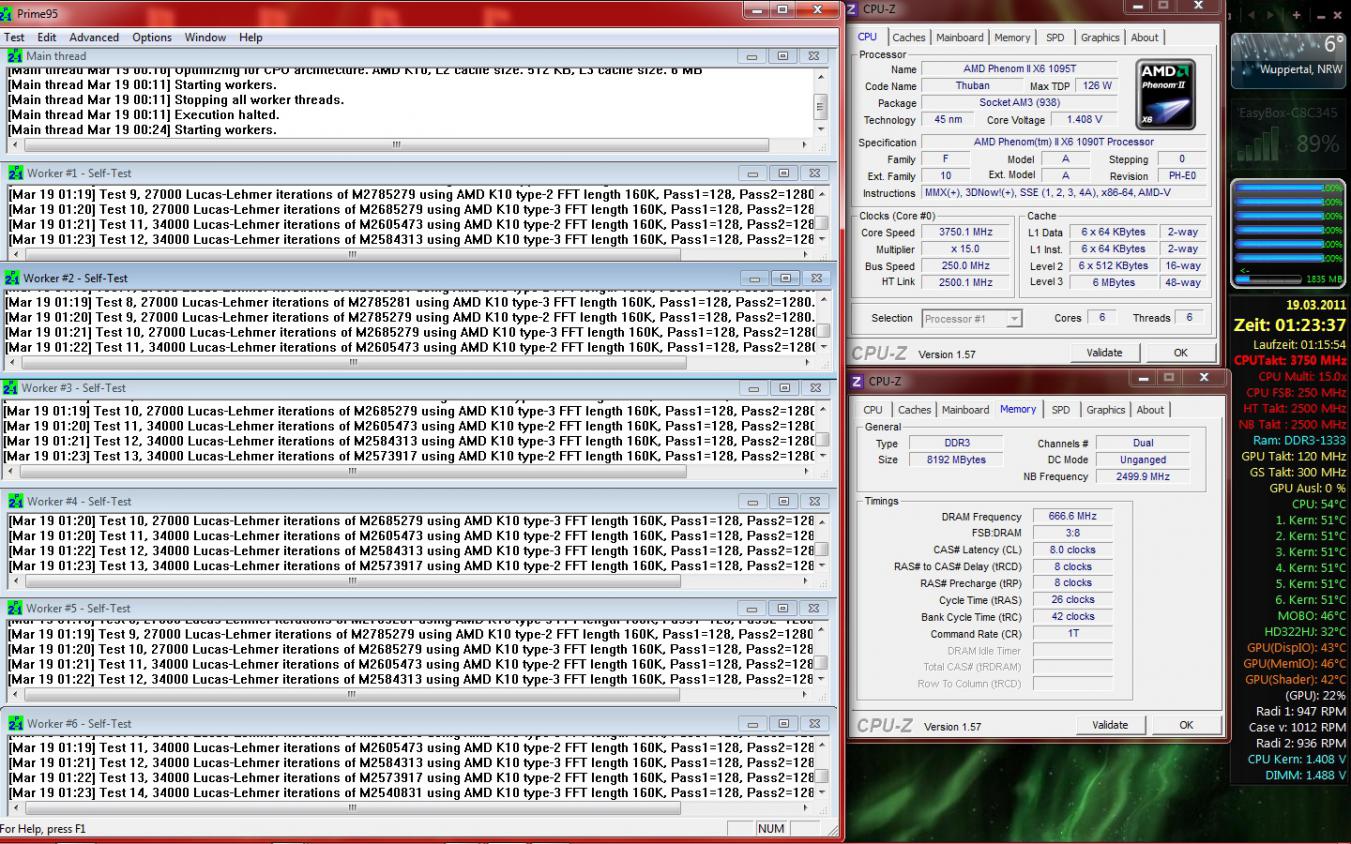
Task: Click the sidebar next-page arrow
Action: point(1272,16)
